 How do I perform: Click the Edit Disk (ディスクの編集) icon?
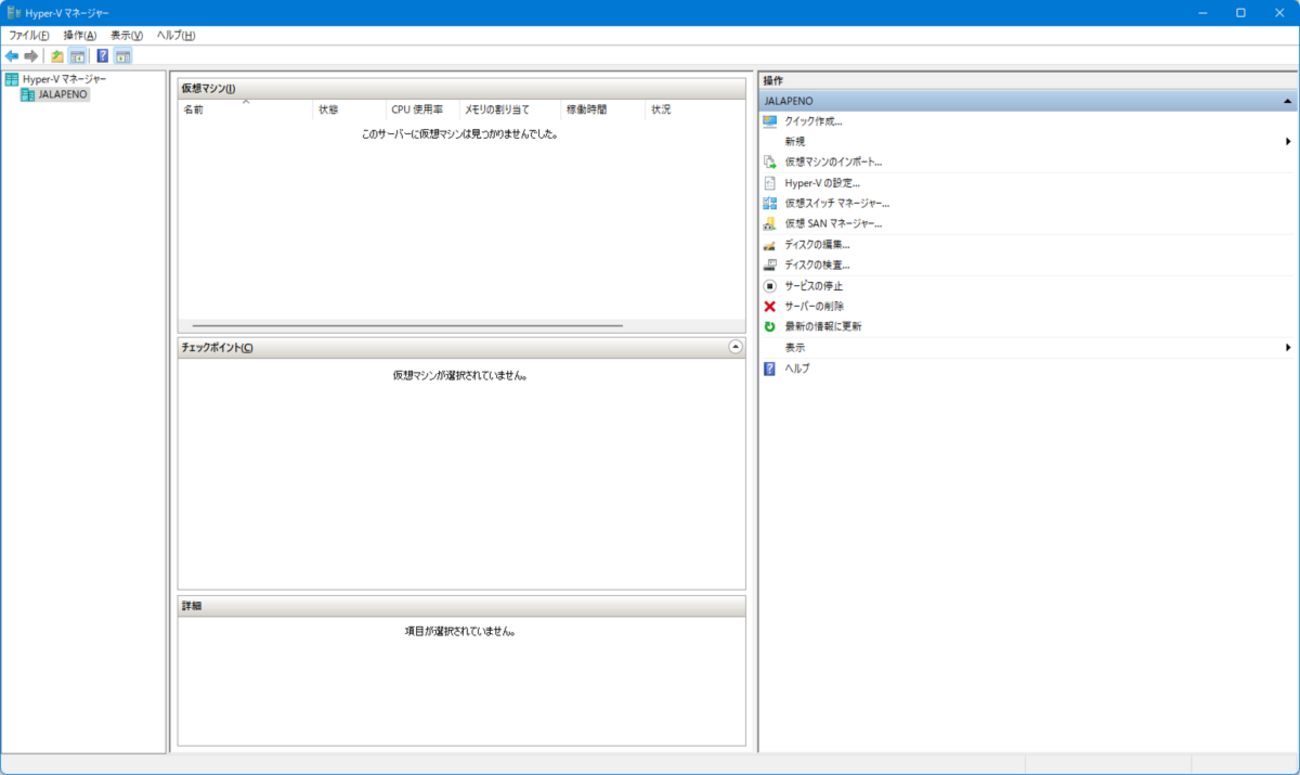pos(769,245)
